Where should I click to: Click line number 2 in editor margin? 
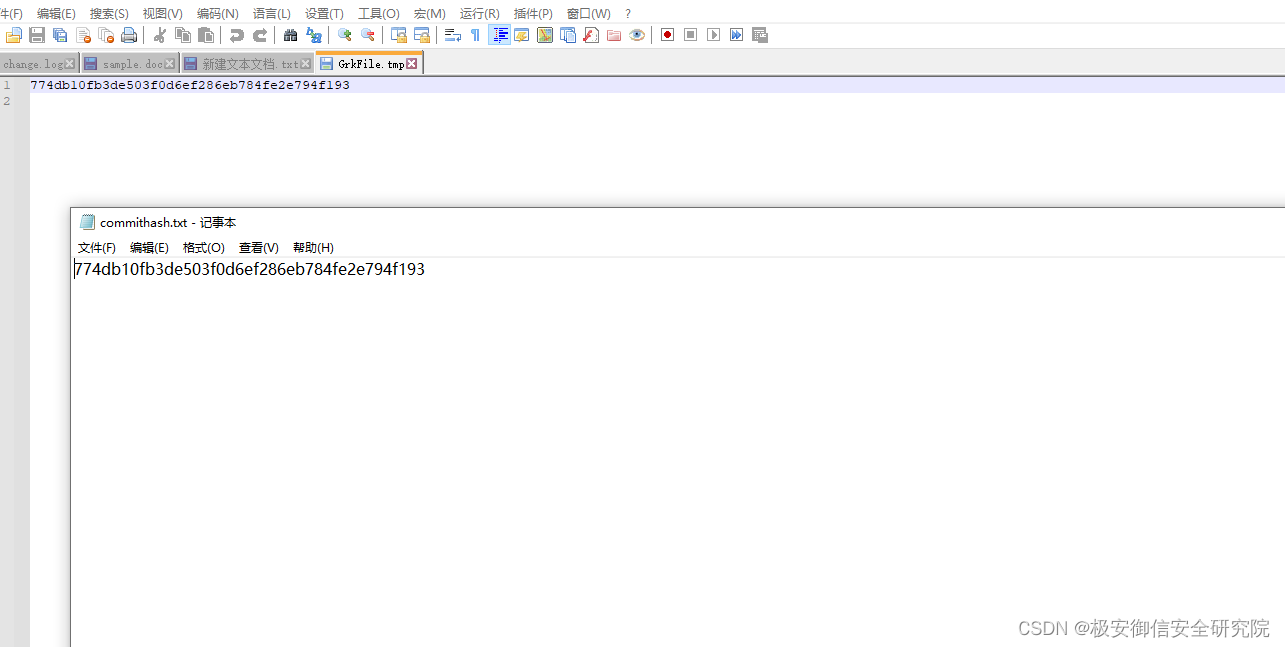point(6,101)
